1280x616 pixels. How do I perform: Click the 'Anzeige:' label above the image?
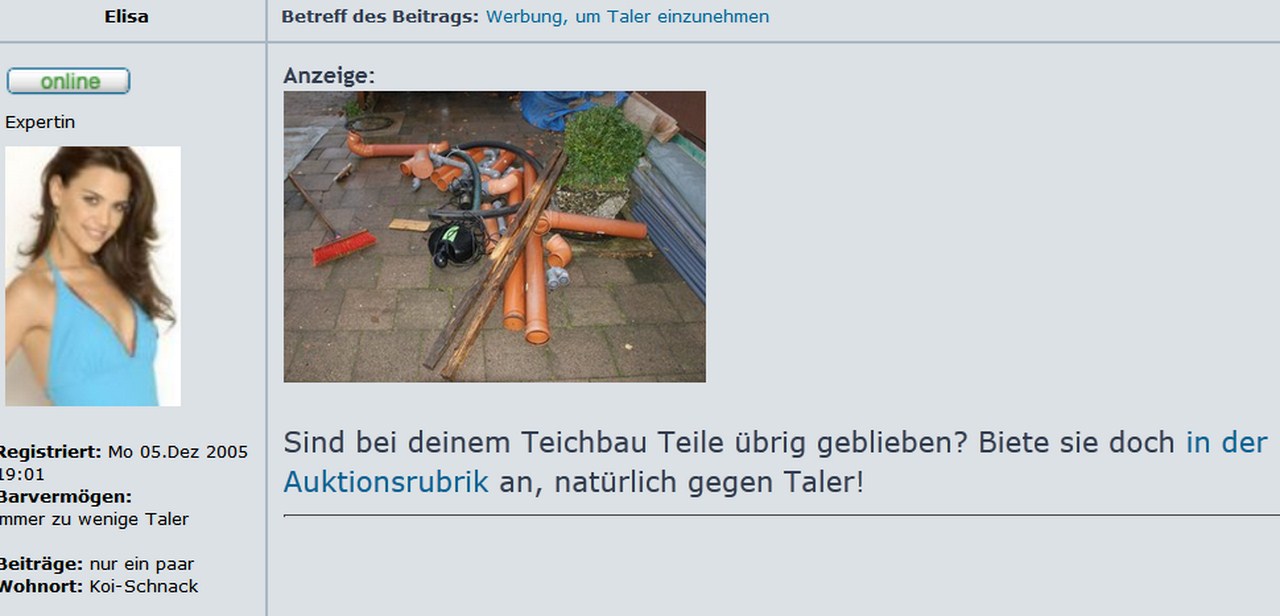point(329,76)
